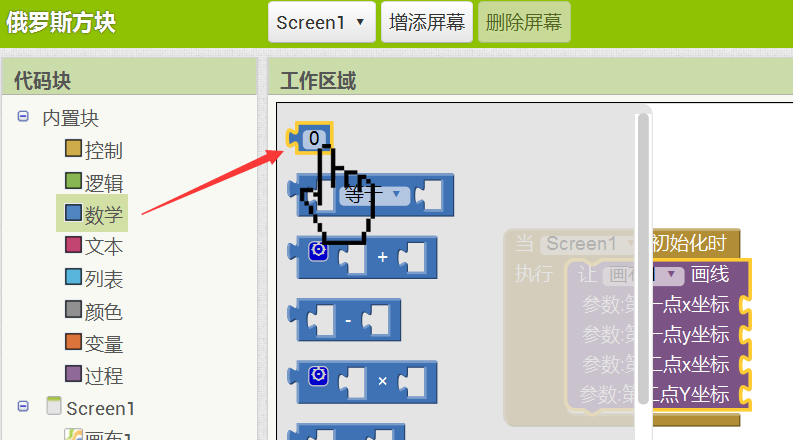
Task: Open the 逻辑 green block category
Action: click(x=94, y=182)
